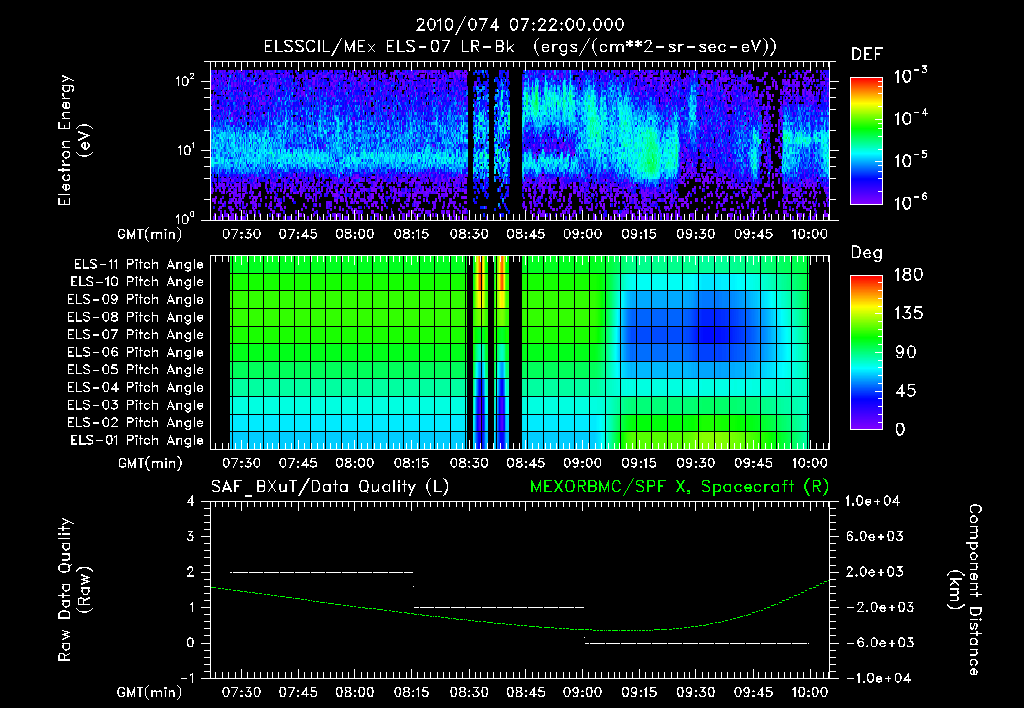Click the Raw Data Quality (Raw) axis label
The image size is (1024, 708).
pyautogui.click(x=74, y=590)
